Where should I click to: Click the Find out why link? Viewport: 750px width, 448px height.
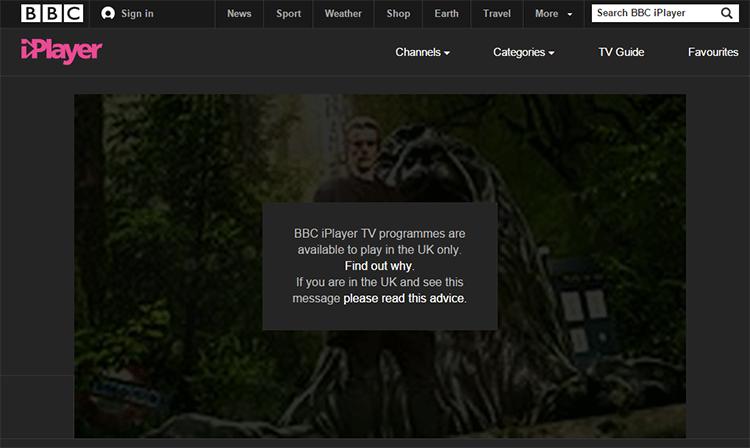pos(378,266)
